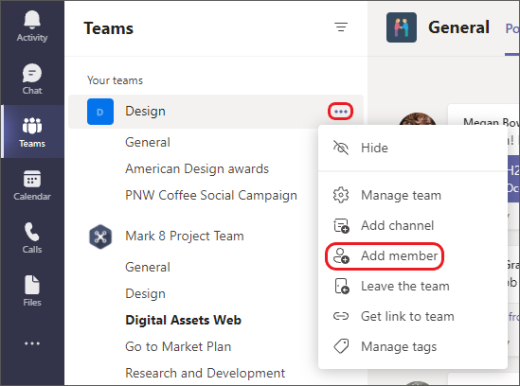
Task: Open more apps ellipsis in sidebar
Action: [32, 343]
